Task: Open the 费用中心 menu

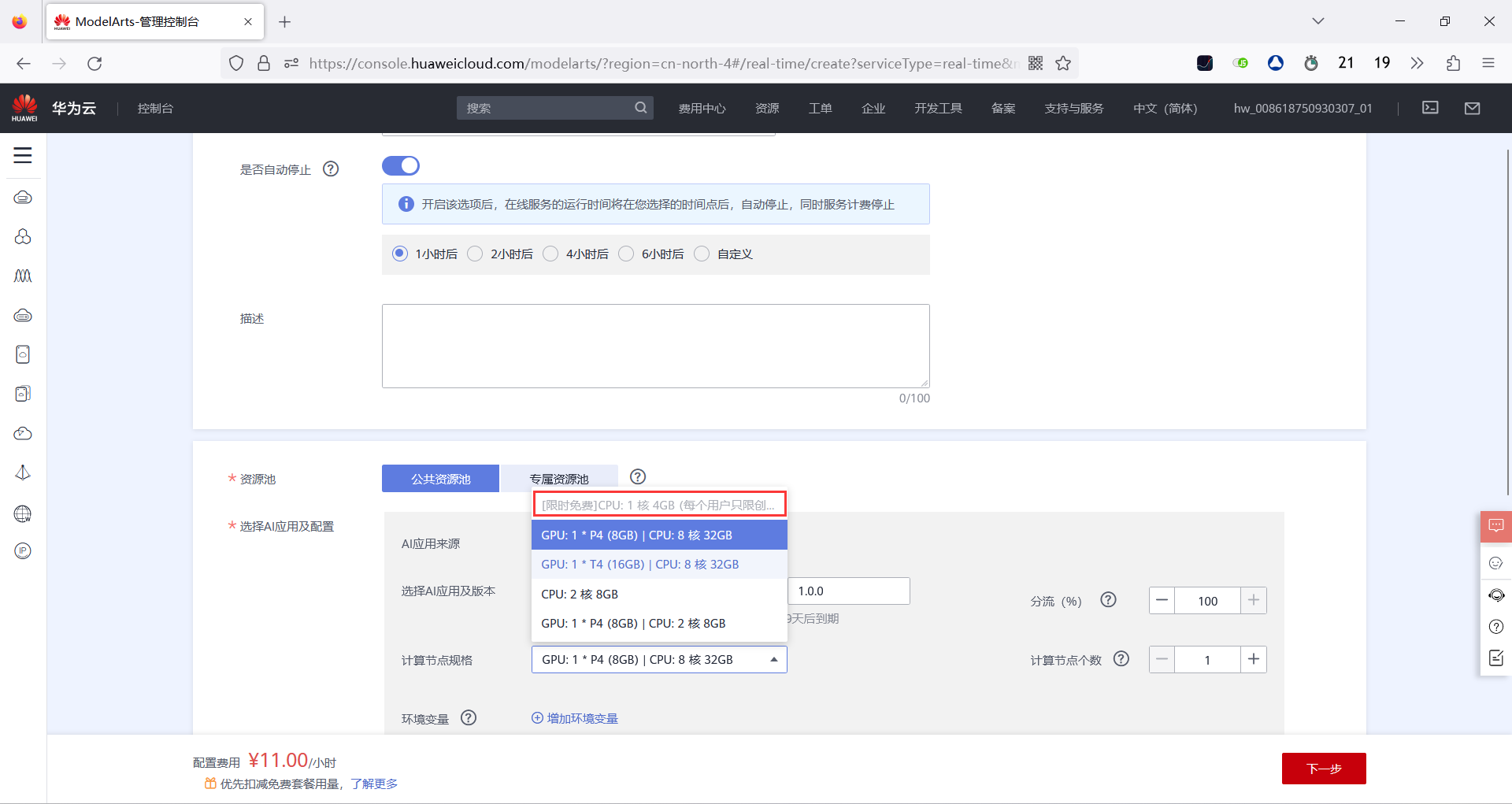Action: click(702, 109)
